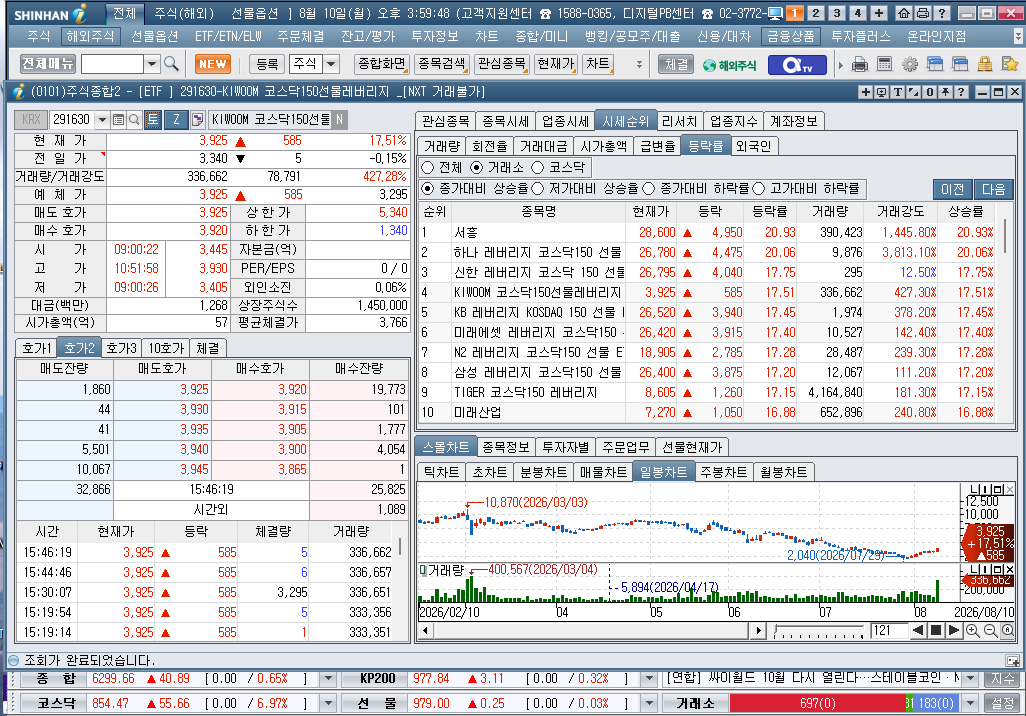The height and width of the screenshot is (716, 1026).
Task: Select 고가대비 하락률 radio option
Action: 759,188
